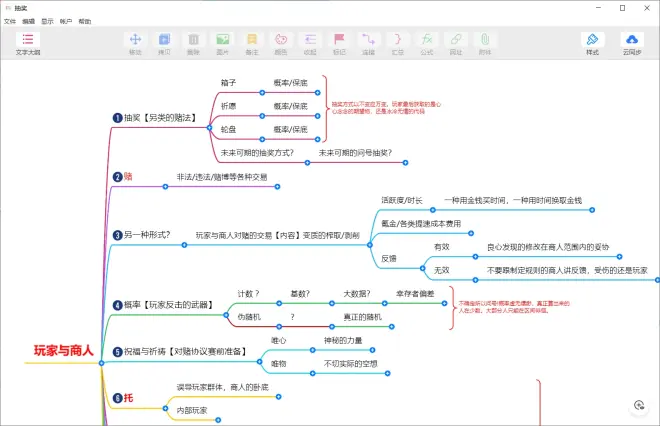
Task: Select the root node 玩家与商人
Action: pyautogui.click(x=63, y=351)
